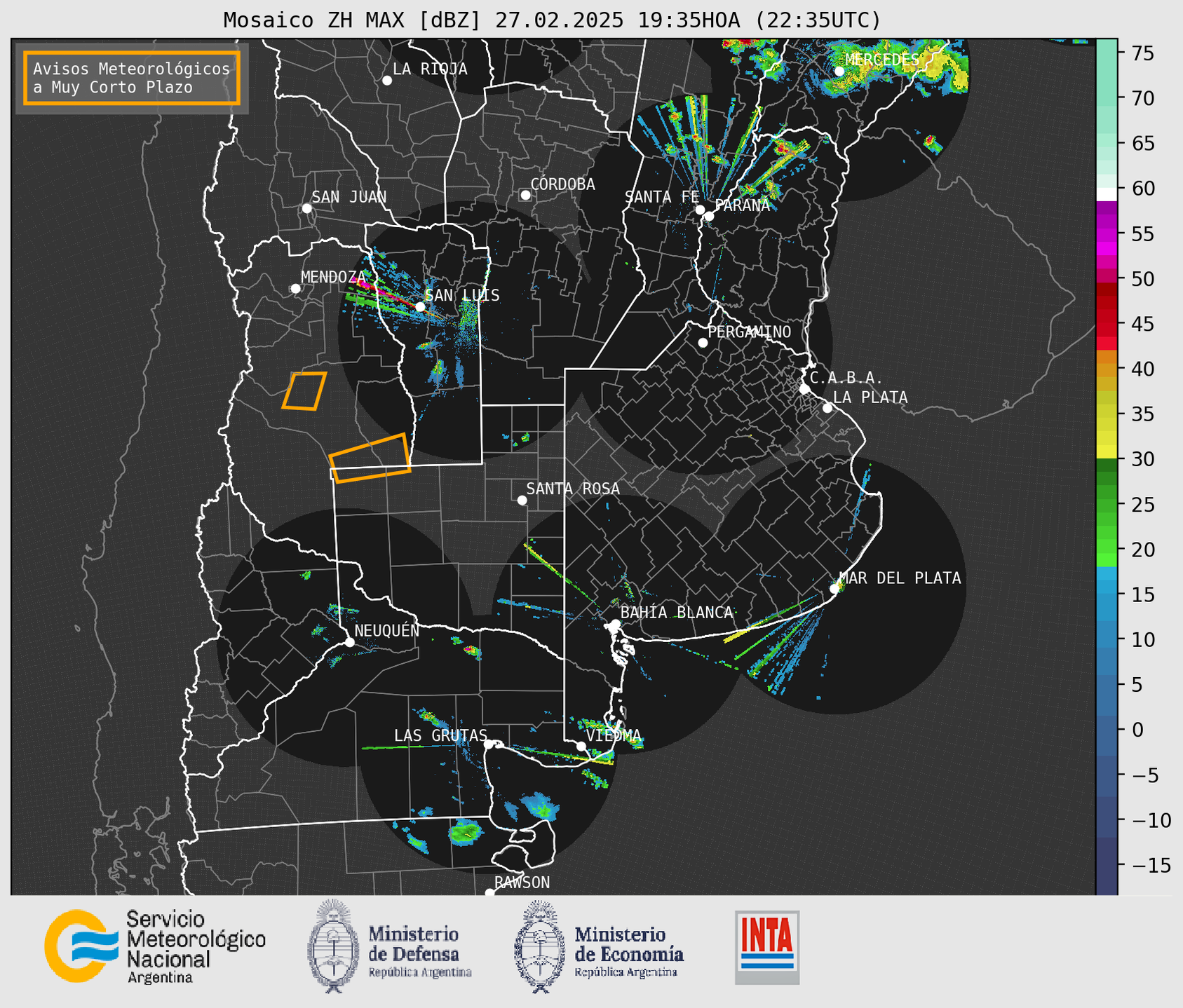Click the 'PERGAMINO' map label

(x=749, y=332)
